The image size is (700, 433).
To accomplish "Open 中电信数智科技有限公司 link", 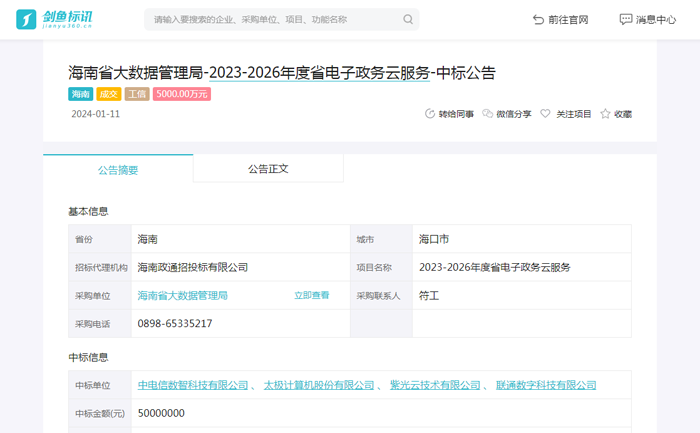I will click(x=193, y=385).
